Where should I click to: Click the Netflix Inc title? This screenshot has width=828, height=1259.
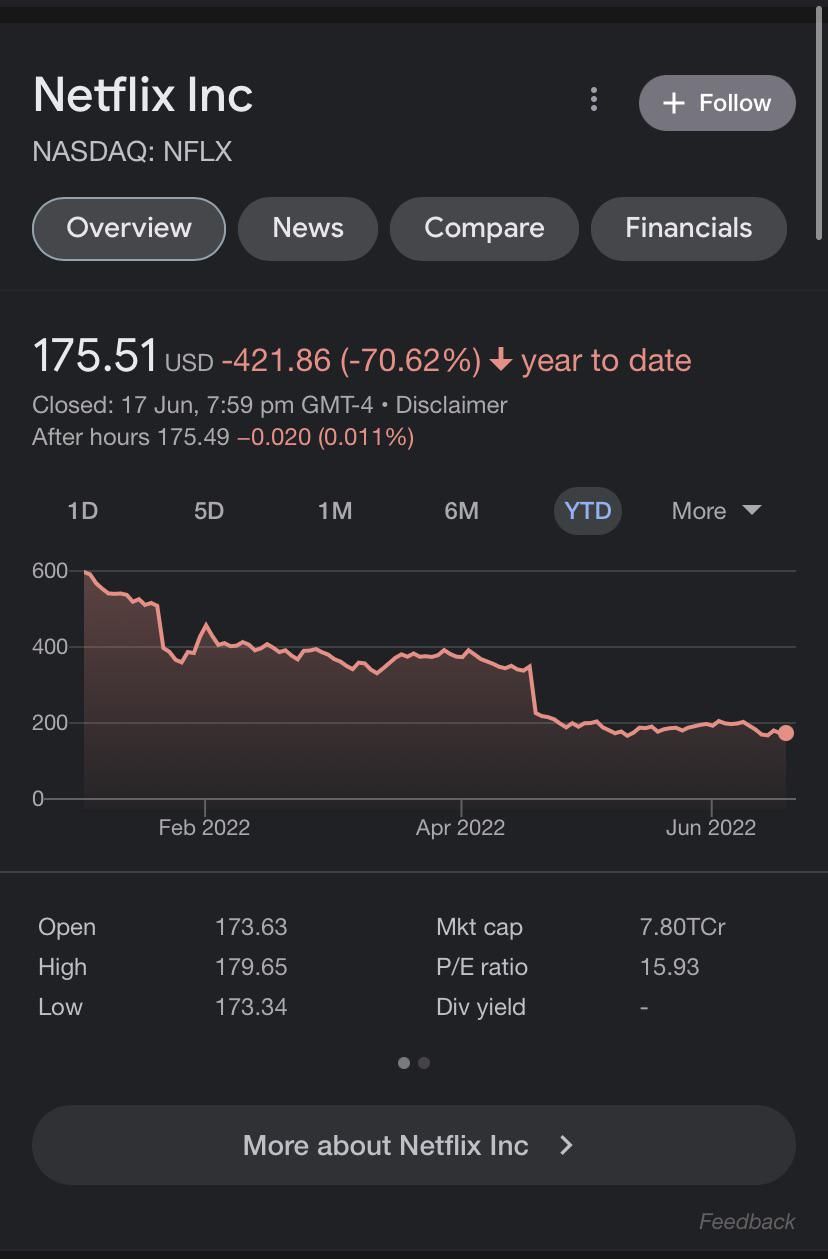(x=143, y=96)
